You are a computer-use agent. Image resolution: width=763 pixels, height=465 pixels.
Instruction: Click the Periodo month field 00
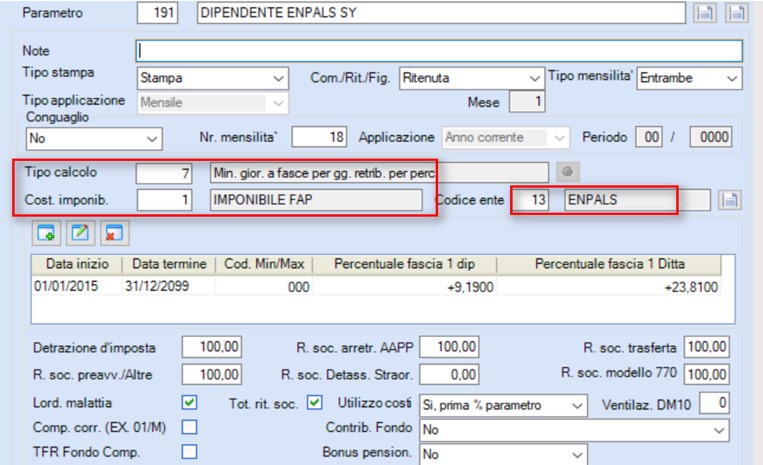coord(649,137)
